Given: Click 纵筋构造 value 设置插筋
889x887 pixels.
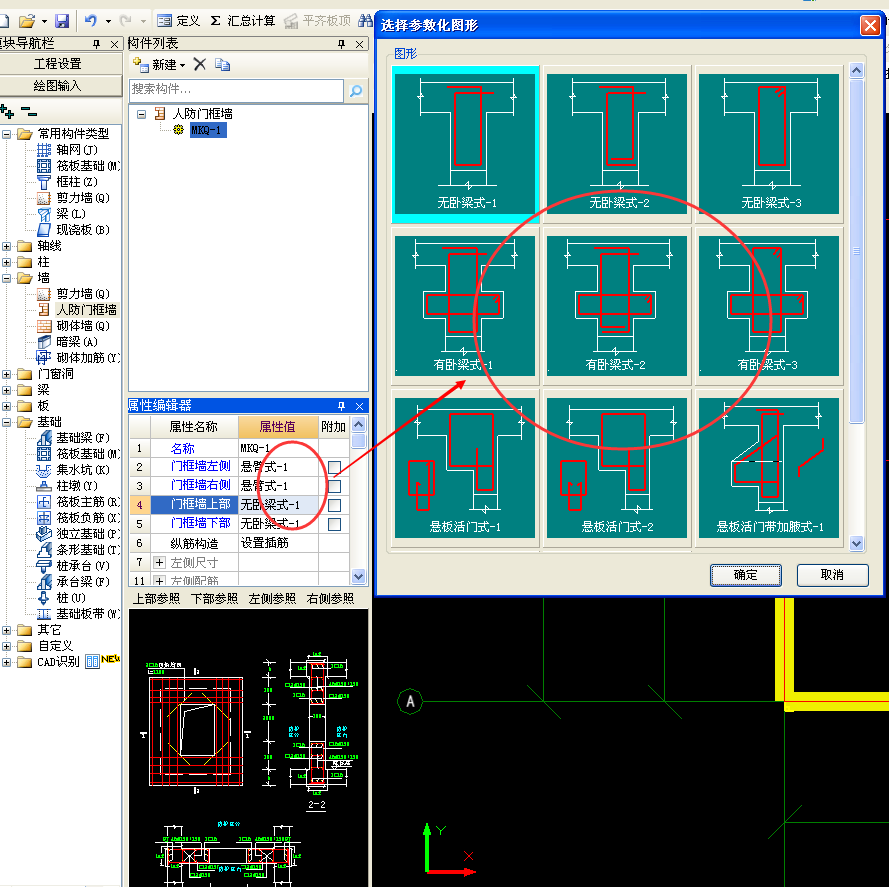Looking at the screenshot, I should tap(278, 543).
